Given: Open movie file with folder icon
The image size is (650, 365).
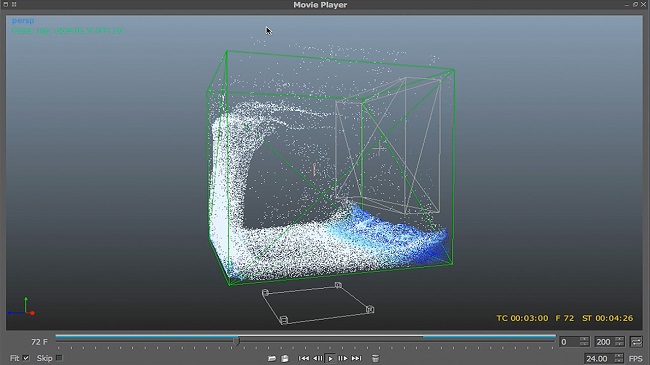Looking at the screenshot, I should 272,358.
